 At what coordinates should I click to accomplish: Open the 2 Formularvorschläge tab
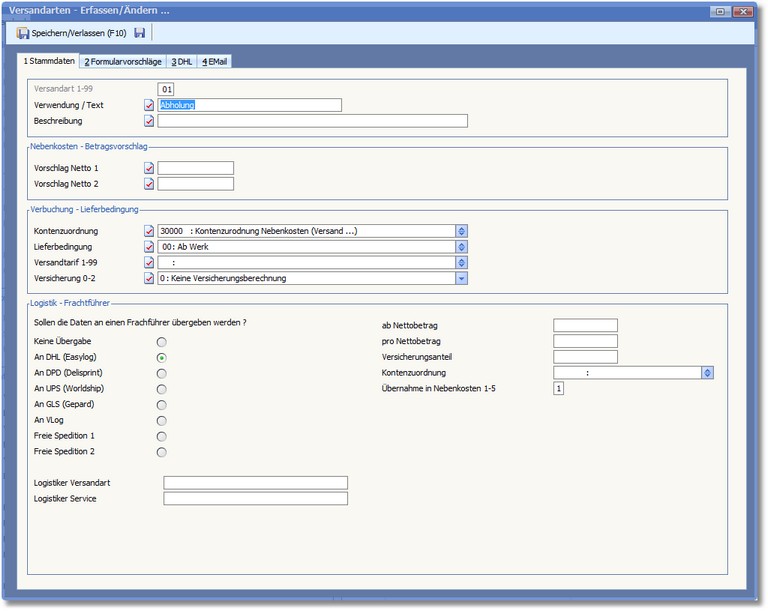click(x=122, y=61)
